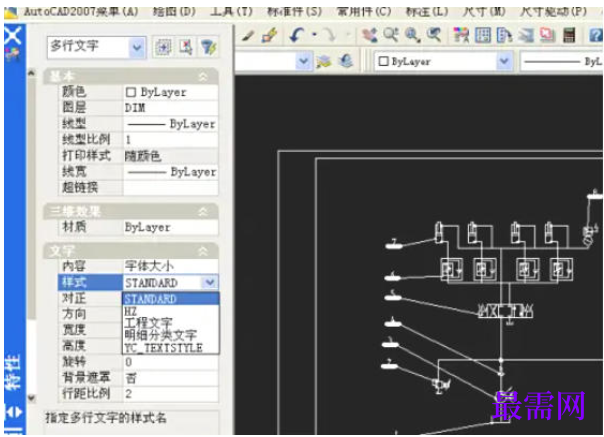
Task: Open the 尺寸(M) menu
Action: (x=484, y=11)
